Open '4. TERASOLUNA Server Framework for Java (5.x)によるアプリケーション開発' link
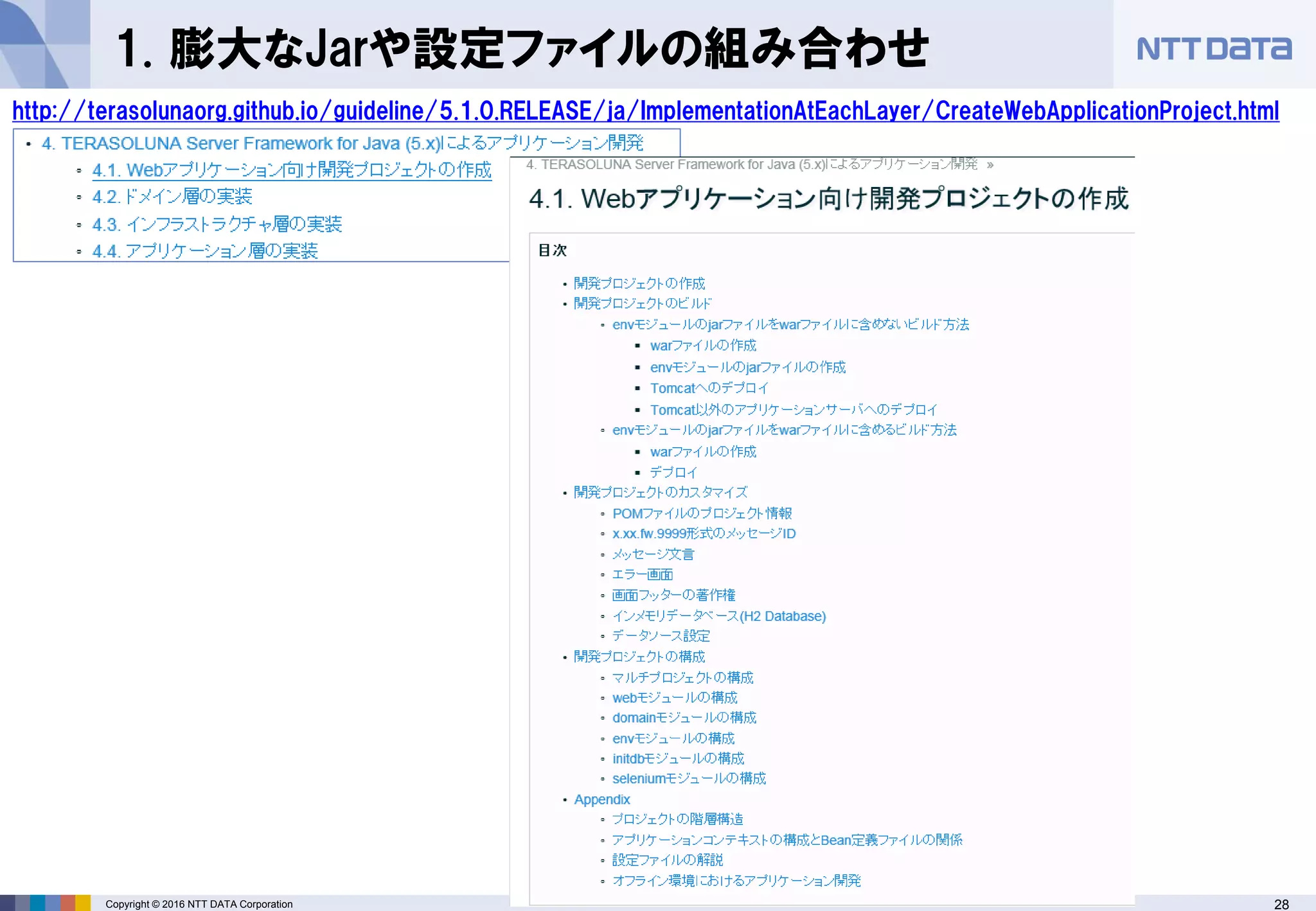 click(x=342, y=143)
